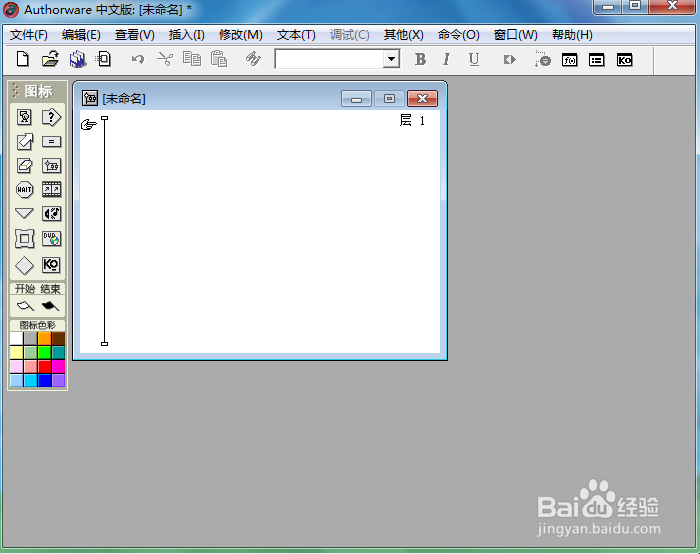Viewport: 700px width, 554px height.
Task: Minimize the [未命名] design window
Action: pos(356,99)
